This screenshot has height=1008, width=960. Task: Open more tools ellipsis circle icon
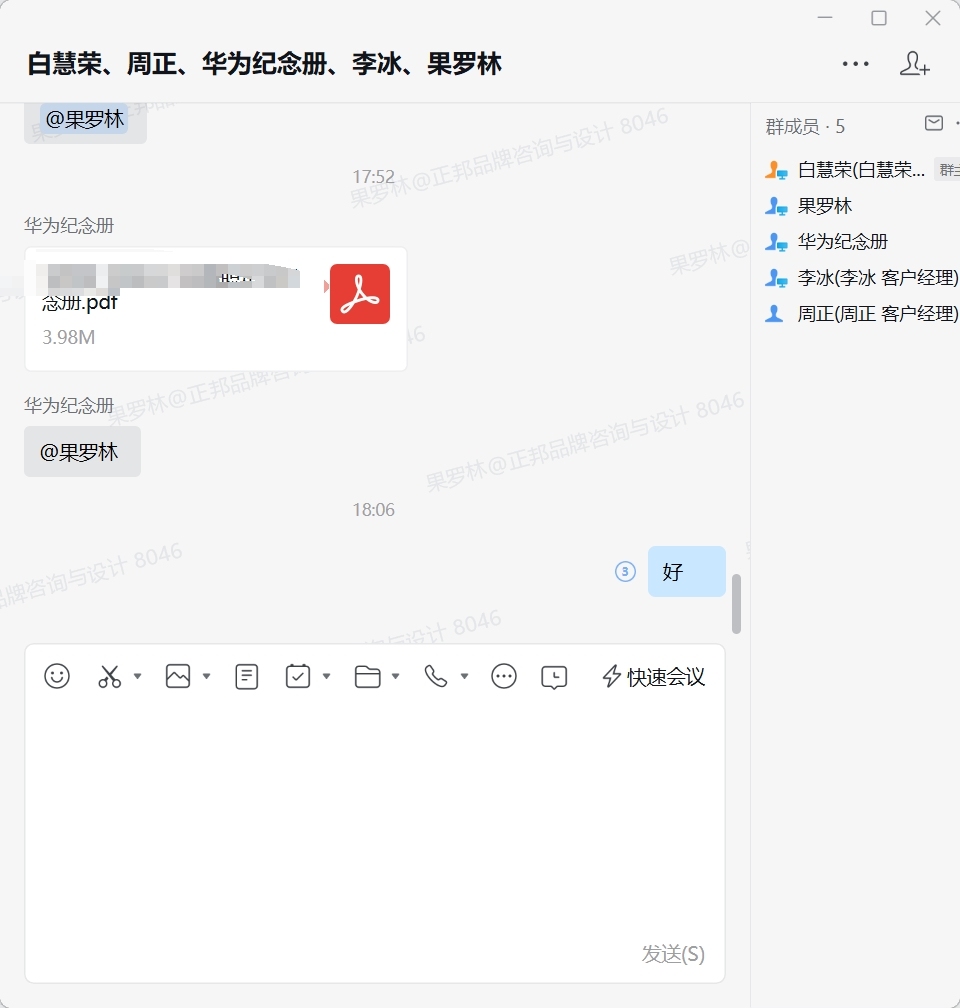(x=503, y=676)
